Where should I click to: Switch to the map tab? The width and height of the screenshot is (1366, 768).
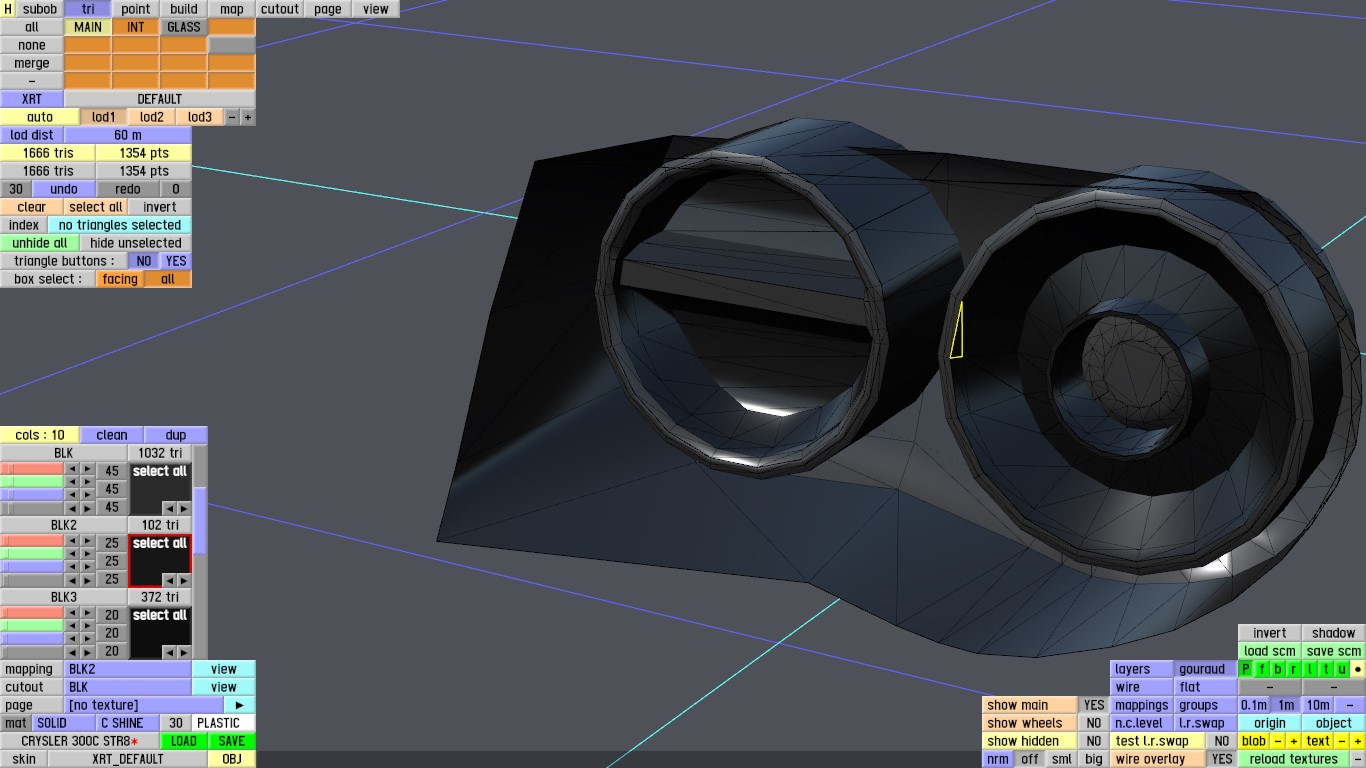(x=232, y=9)
